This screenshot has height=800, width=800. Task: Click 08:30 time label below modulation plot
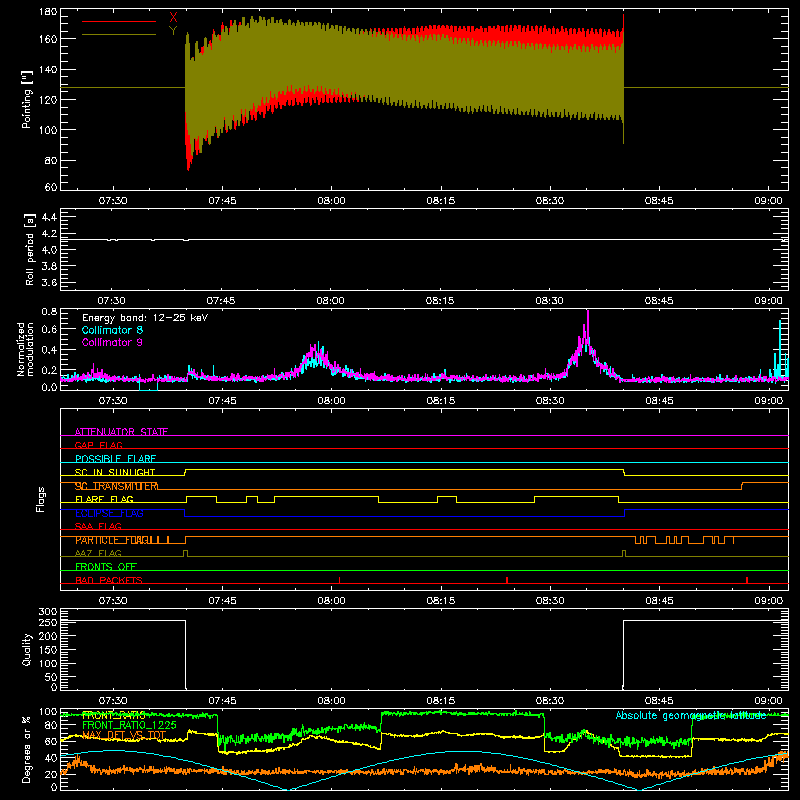550,401
